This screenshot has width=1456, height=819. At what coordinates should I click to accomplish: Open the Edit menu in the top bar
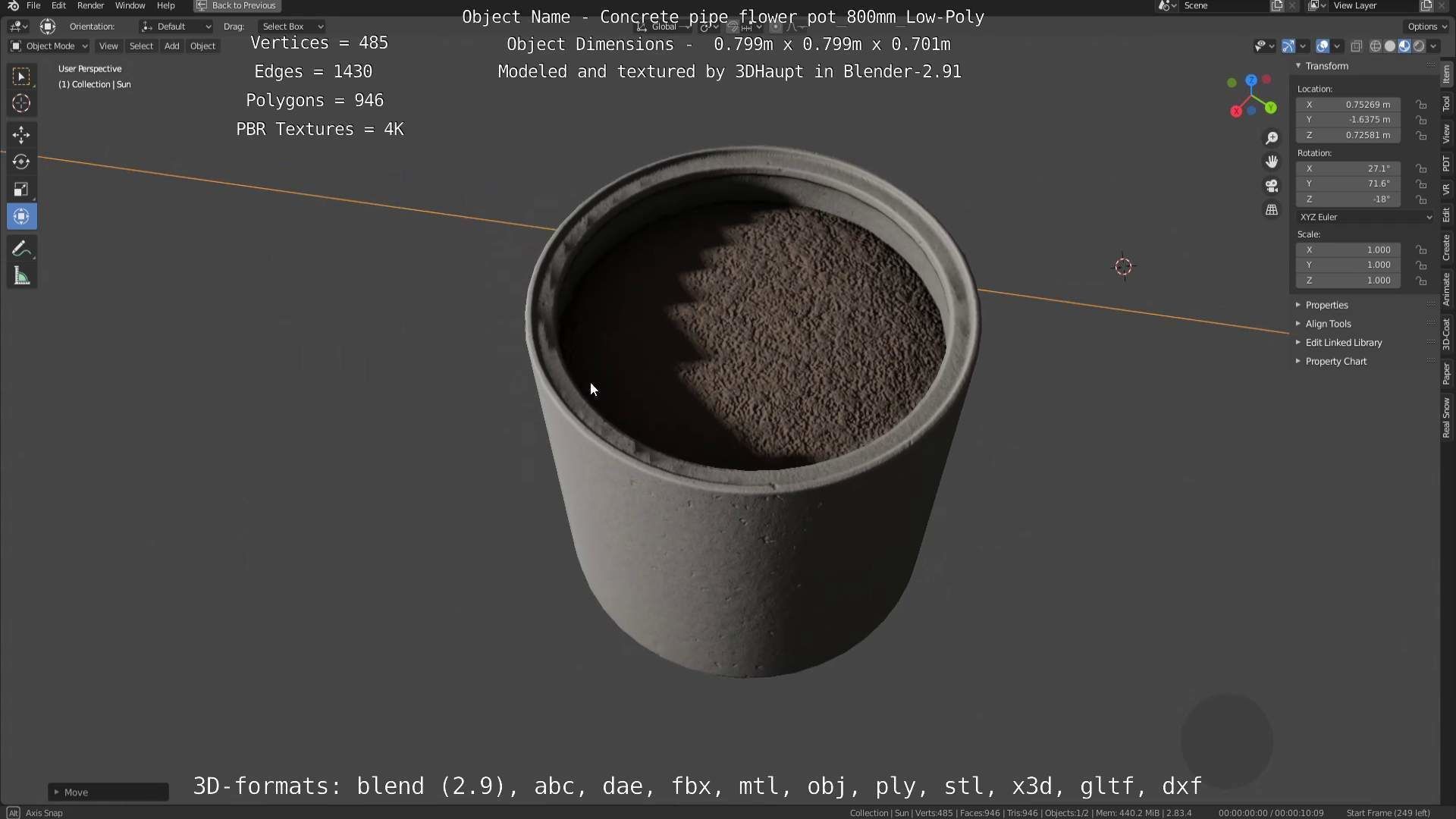pyautogui.click(x=58, y=5)
